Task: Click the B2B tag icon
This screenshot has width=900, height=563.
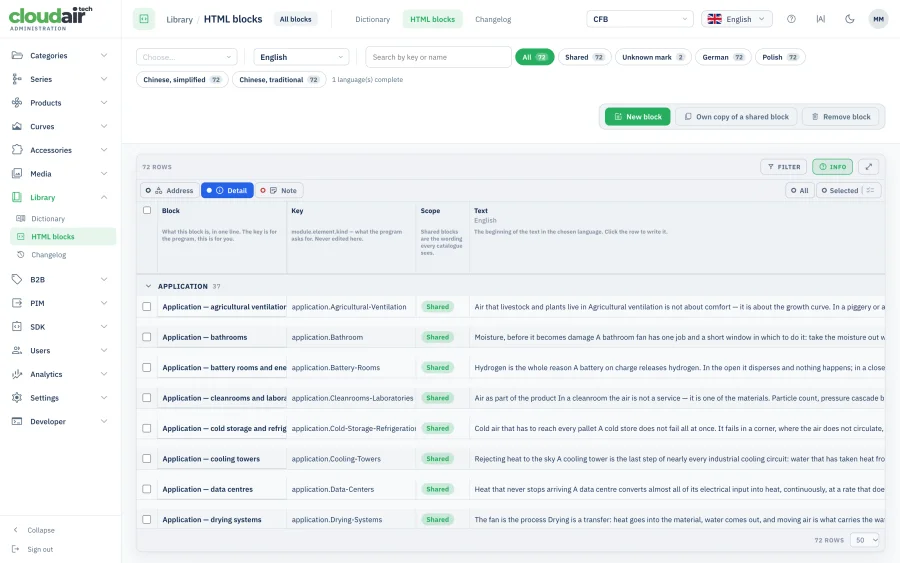Action: pyautogui.click(x=17, y=279)
